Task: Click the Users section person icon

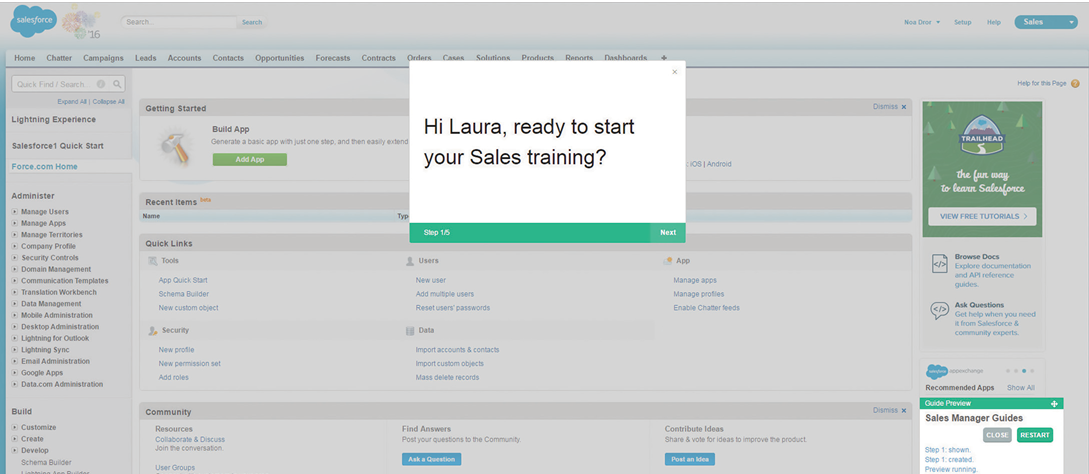Action: (x=410, y=261)
